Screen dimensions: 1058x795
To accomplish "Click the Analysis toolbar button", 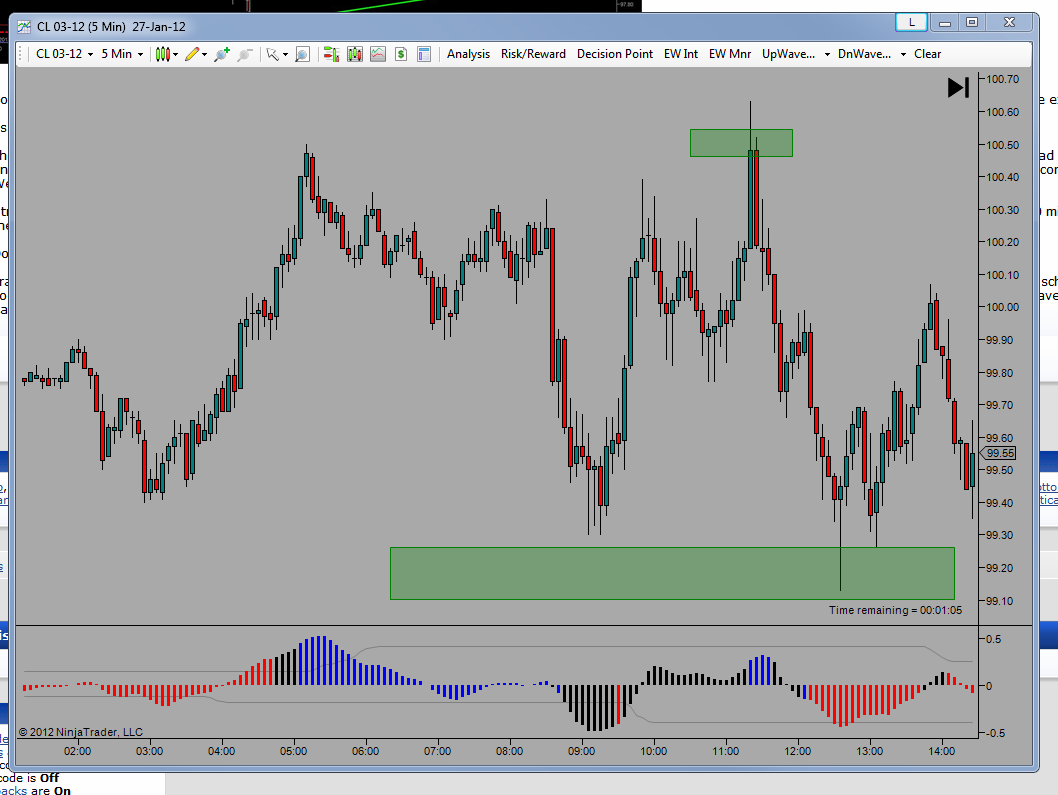I will point(468,54).
